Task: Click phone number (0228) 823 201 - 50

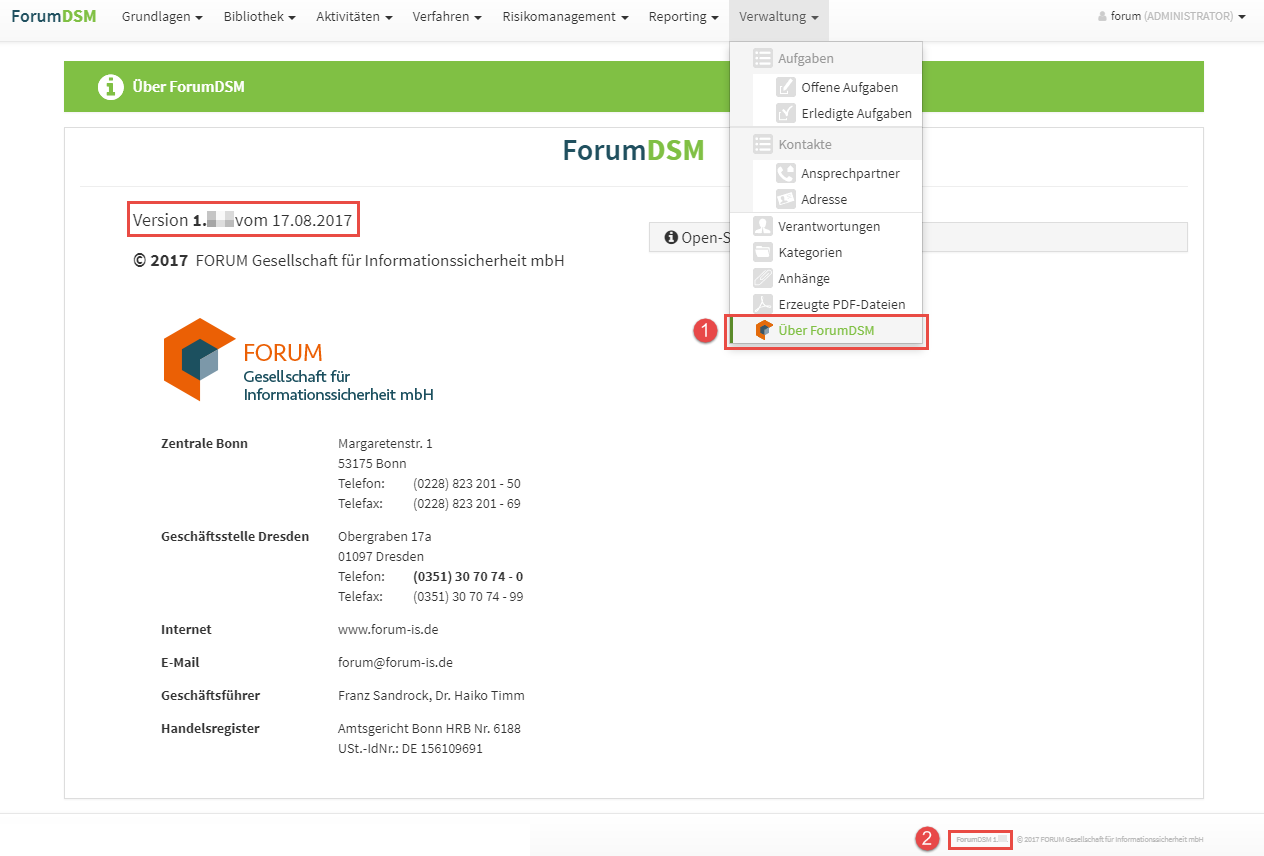Action: 467,483
